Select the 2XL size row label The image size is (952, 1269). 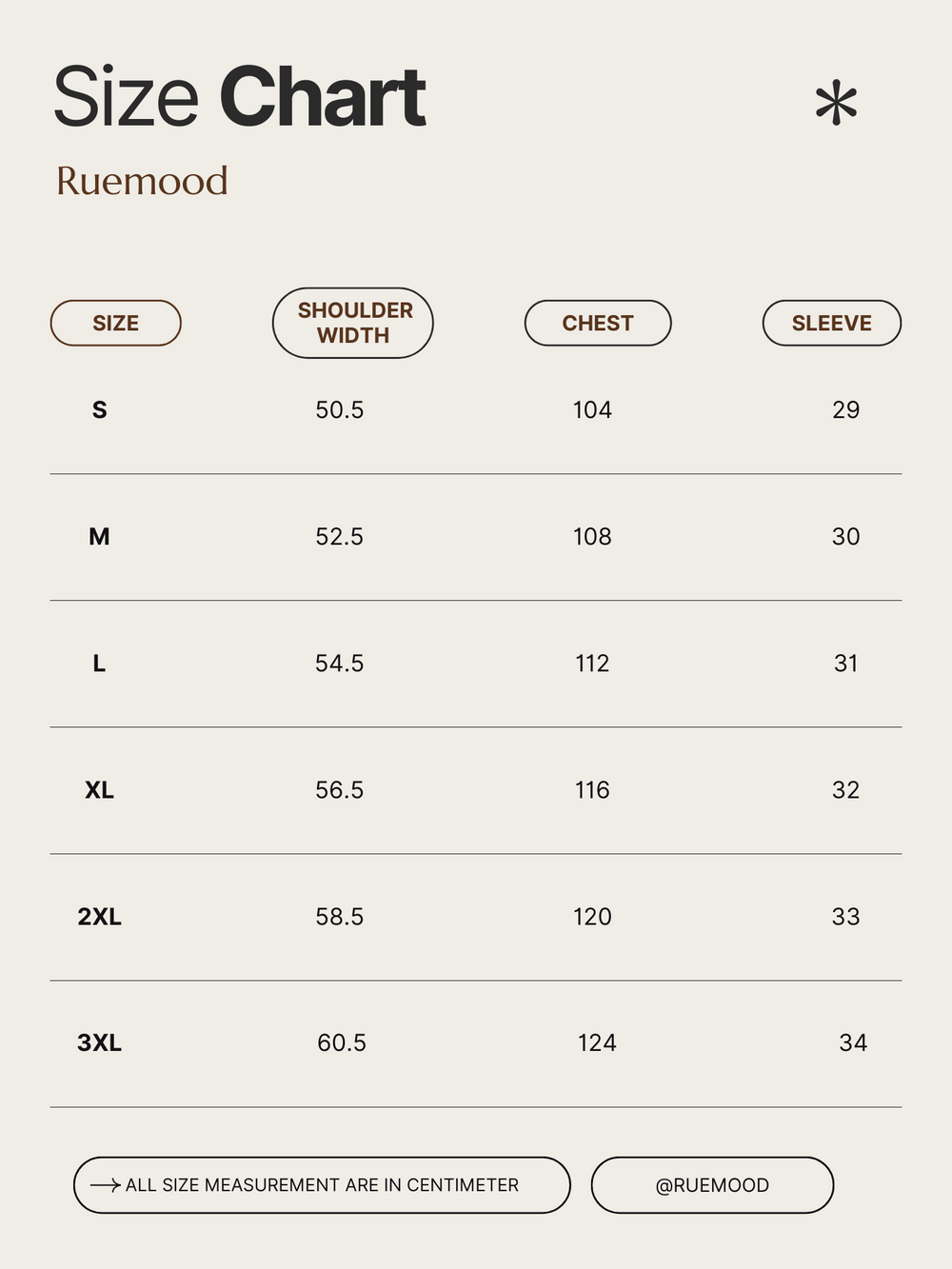(x=99, y=917)
